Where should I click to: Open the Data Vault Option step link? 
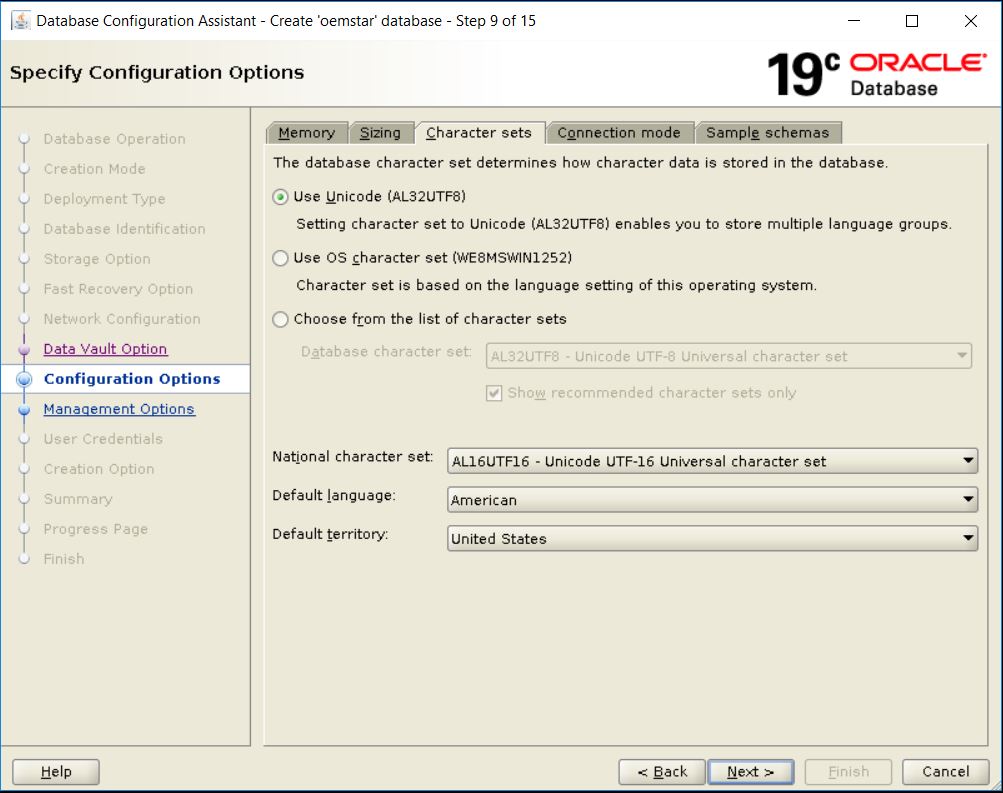[106, 349]
